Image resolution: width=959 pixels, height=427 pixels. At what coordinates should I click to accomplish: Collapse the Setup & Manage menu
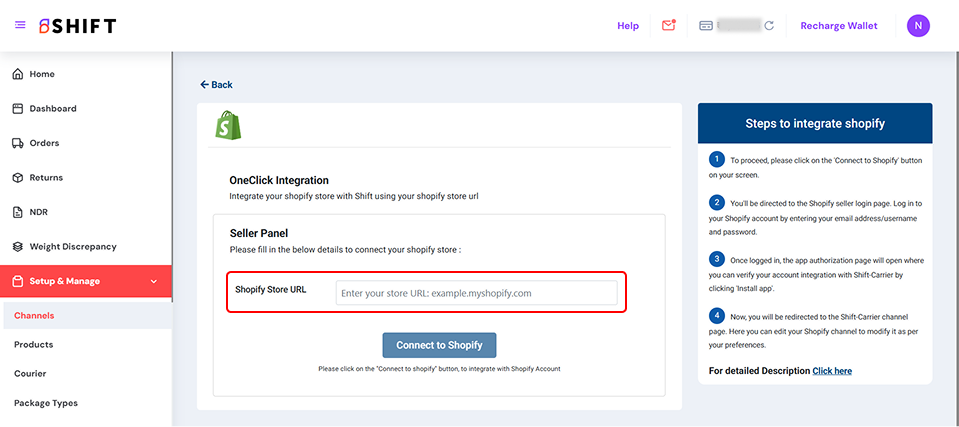coord(153,282)
